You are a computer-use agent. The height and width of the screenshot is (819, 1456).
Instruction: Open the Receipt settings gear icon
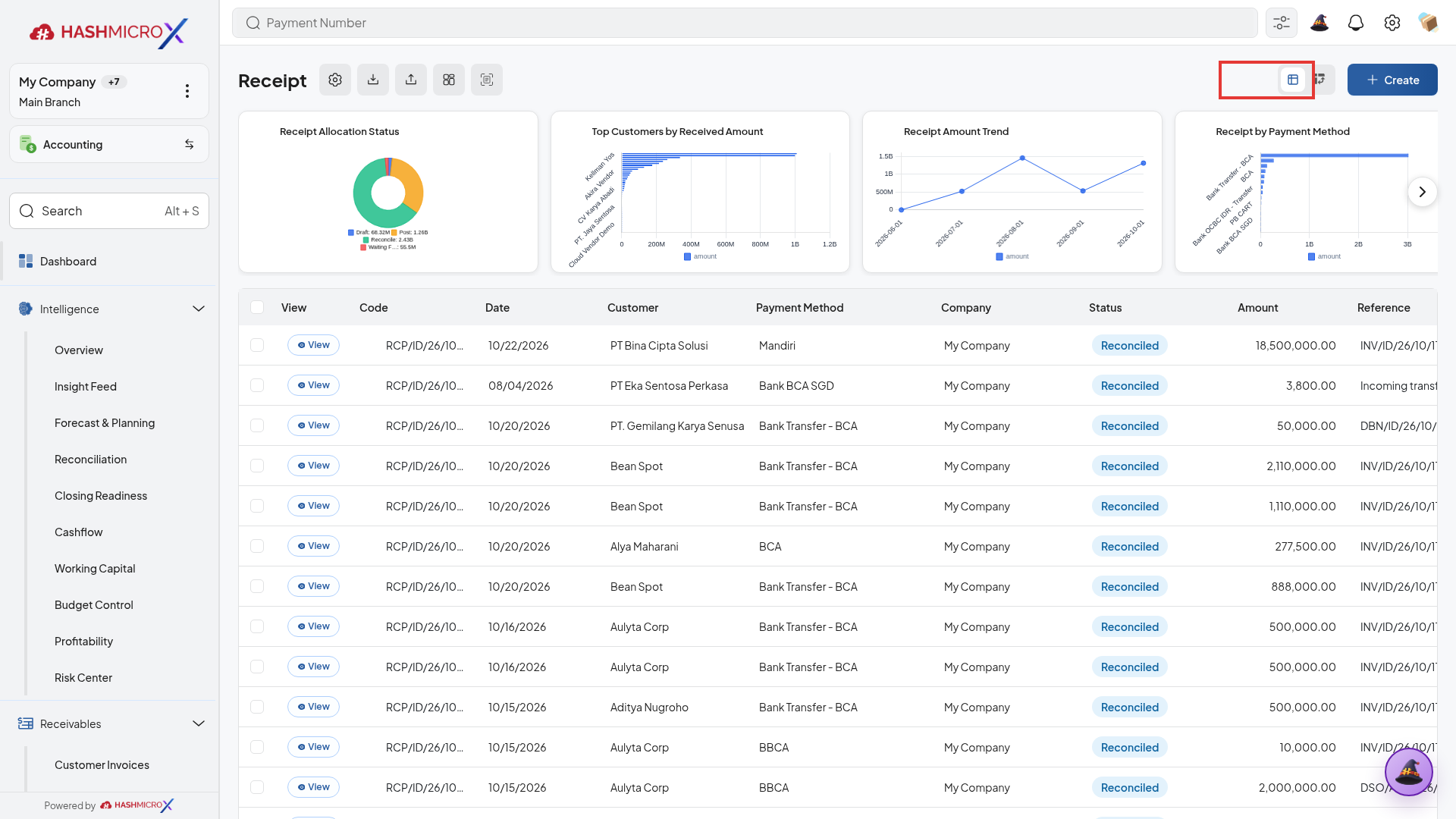[x=335, y=80]
